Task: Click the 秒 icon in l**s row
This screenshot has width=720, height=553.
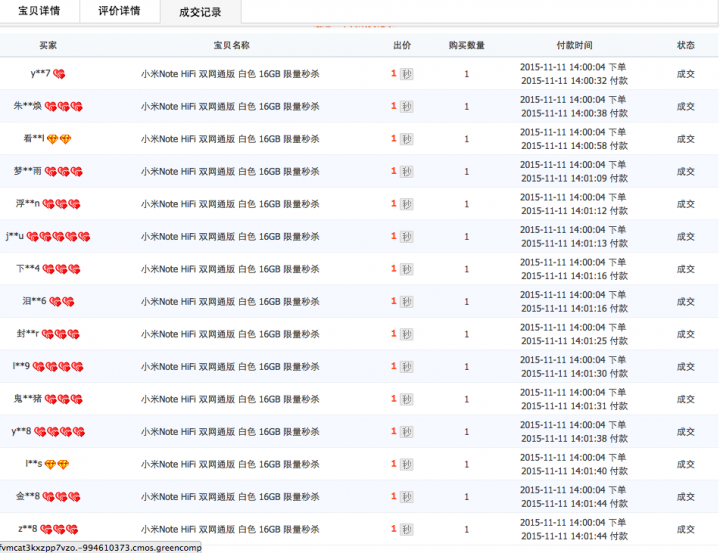Action: [x=406, y=464]
